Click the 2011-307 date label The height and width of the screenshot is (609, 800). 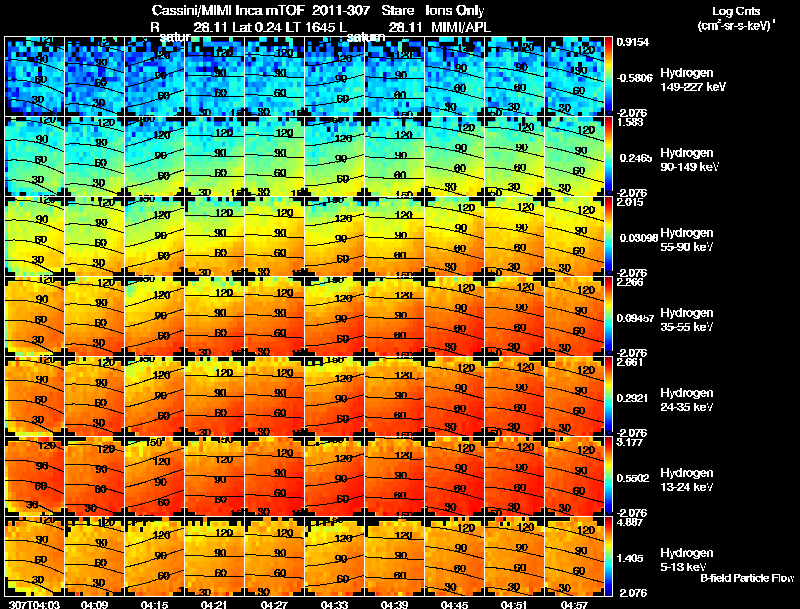[x=340, y=10]
